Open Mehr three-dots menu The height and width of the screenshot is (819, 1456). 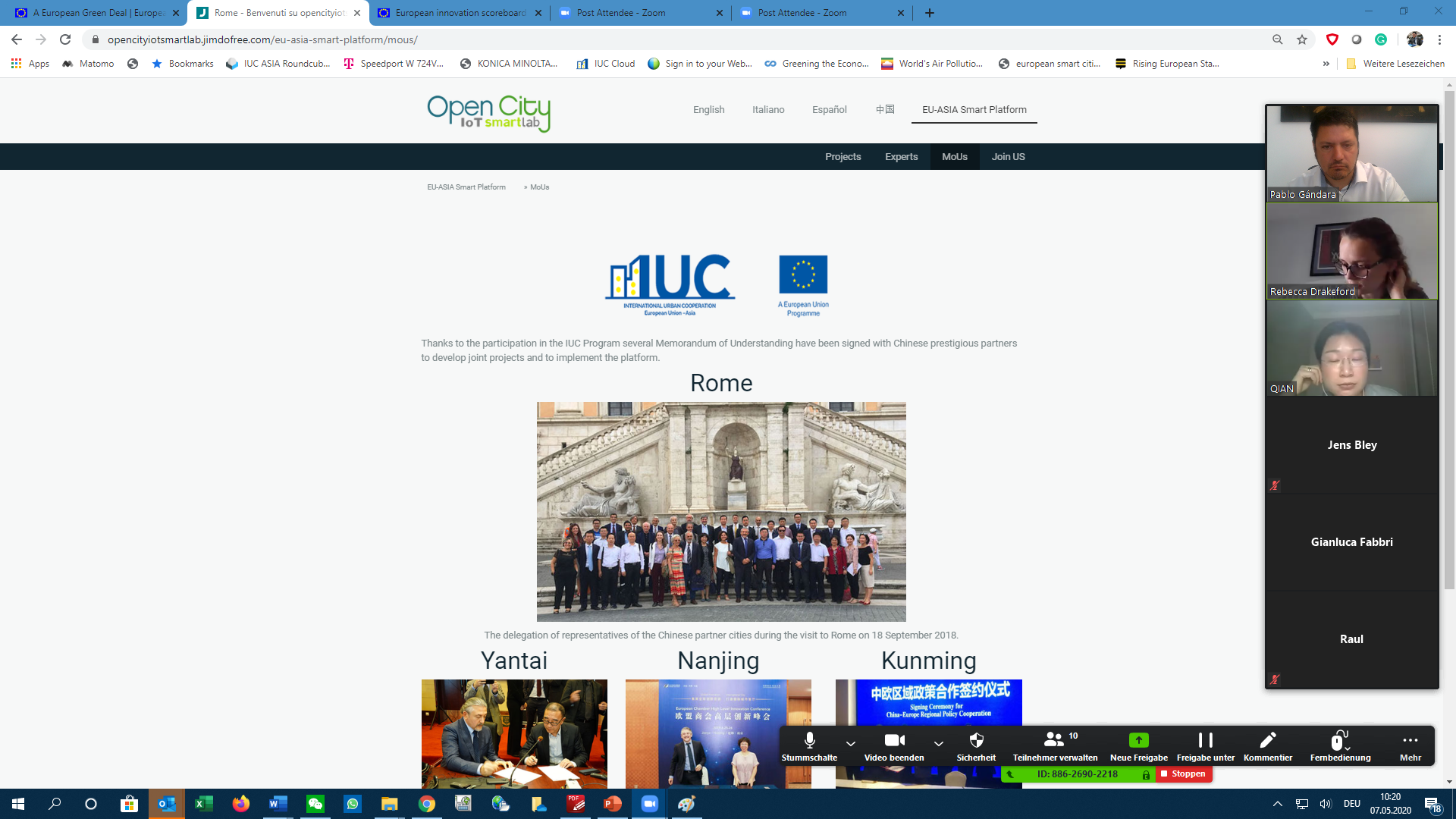pos(1410,740)
